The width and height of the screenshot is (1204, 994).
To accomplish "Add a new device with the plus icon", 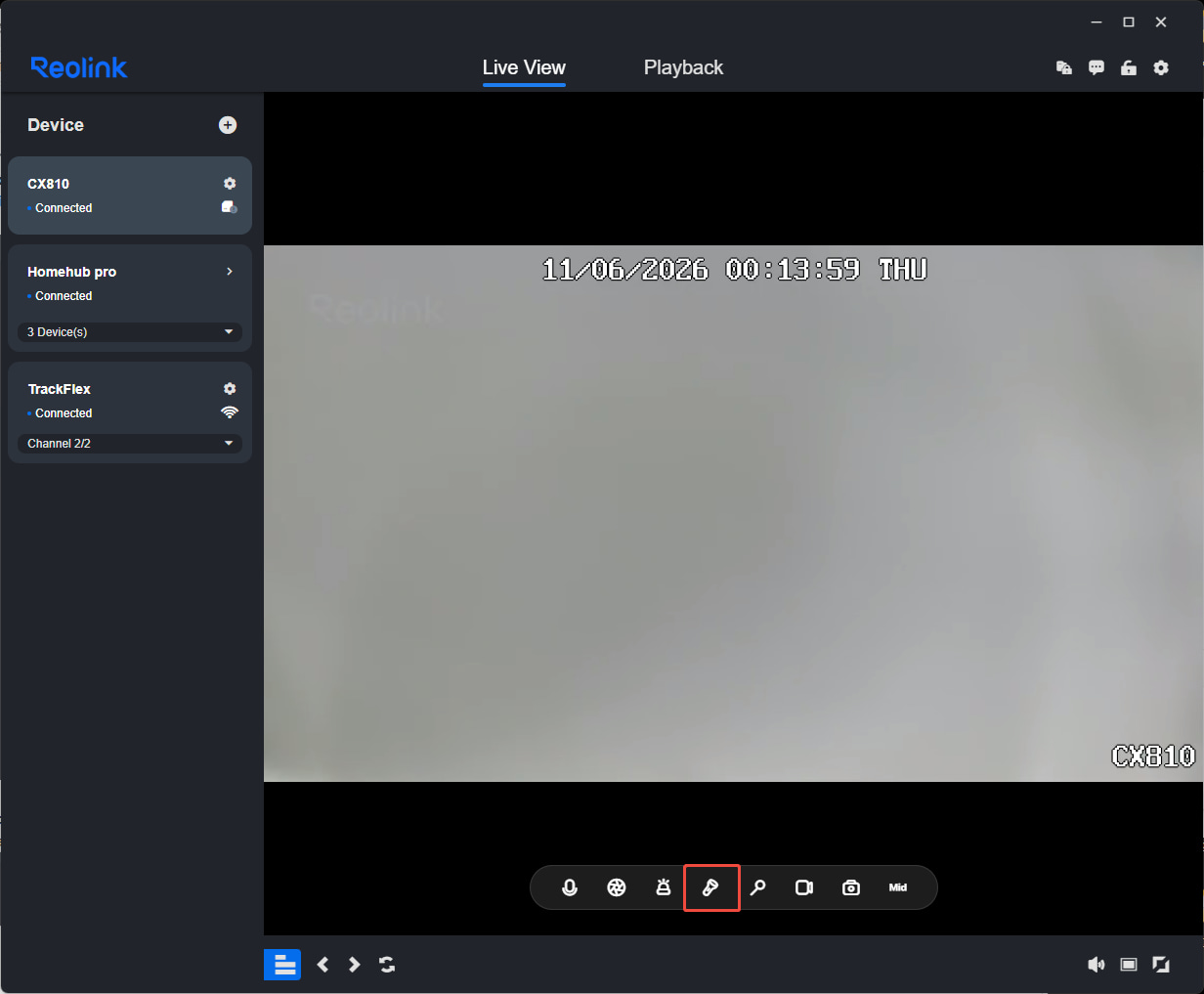I will (x=228, y=125).
